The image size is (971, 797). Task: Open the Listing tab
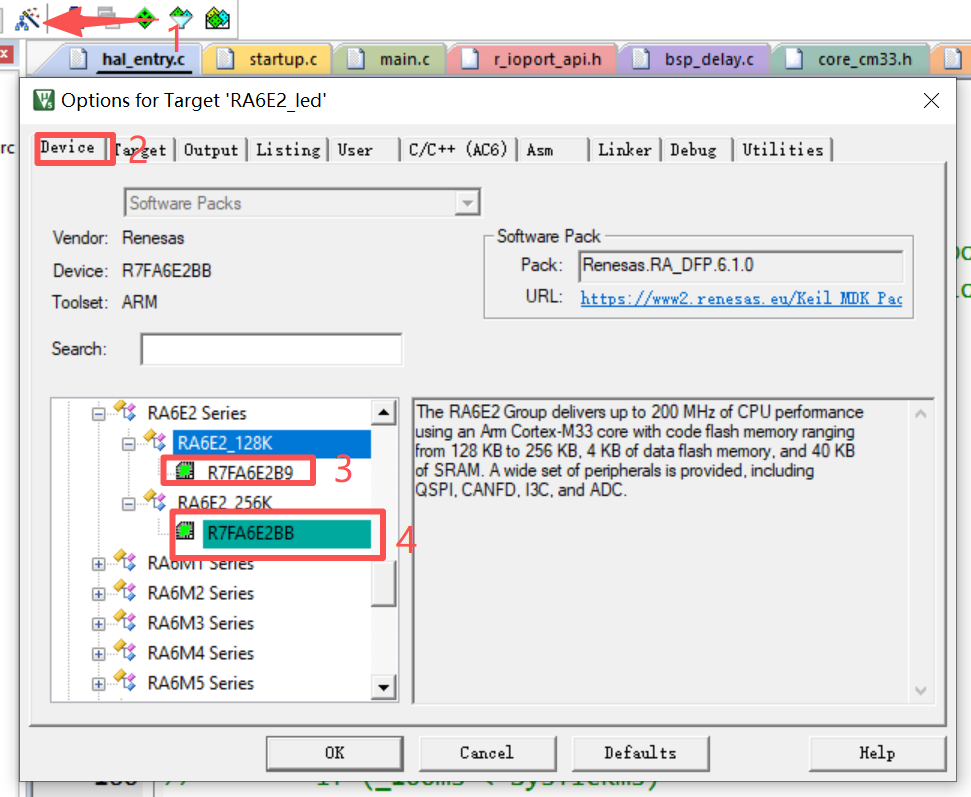(x=288, y=150)
